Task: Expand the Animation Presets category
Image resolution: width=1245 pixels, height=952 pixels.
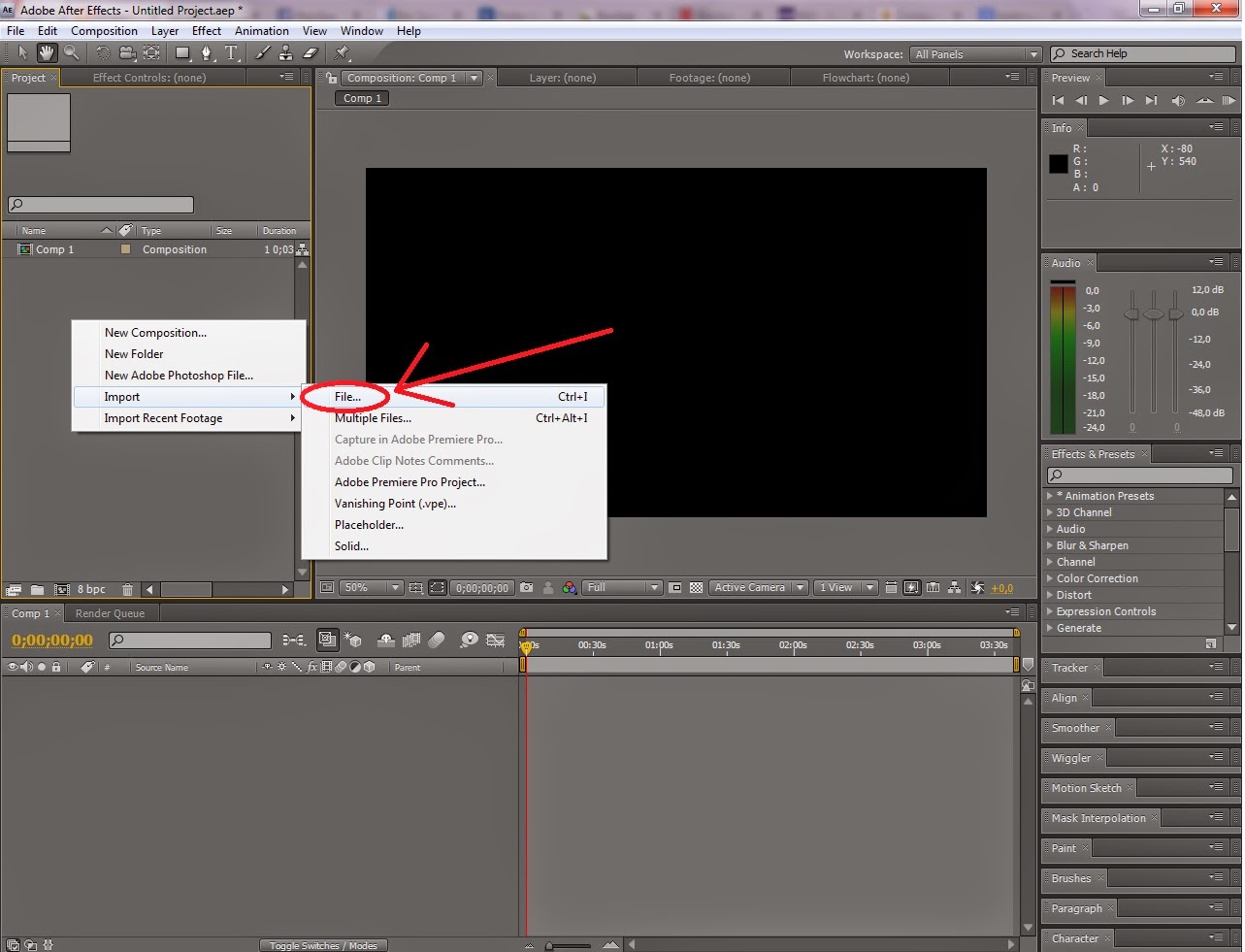Action: point(1050,496)
